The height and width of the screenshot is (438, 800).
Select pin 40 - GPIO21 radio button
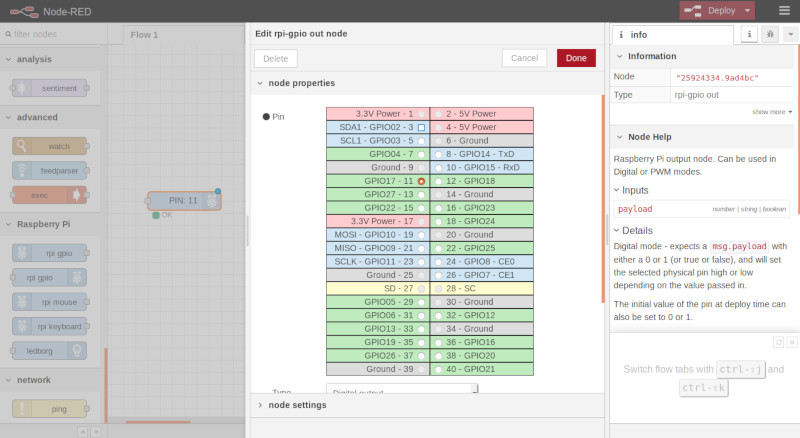coord(438,369)
